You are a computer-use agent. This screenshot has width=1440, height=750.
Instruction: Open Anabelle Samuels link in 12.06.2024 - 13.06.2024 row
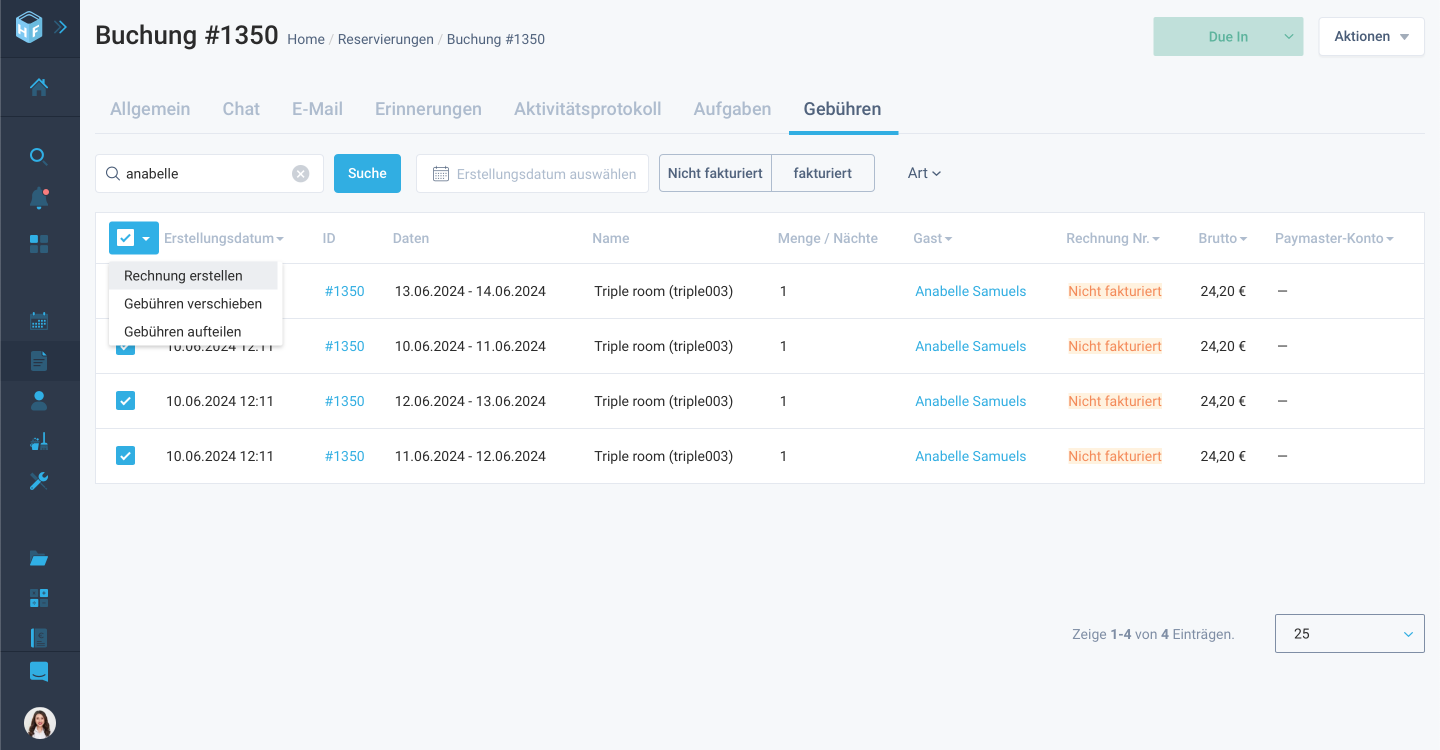click(971, 401)
